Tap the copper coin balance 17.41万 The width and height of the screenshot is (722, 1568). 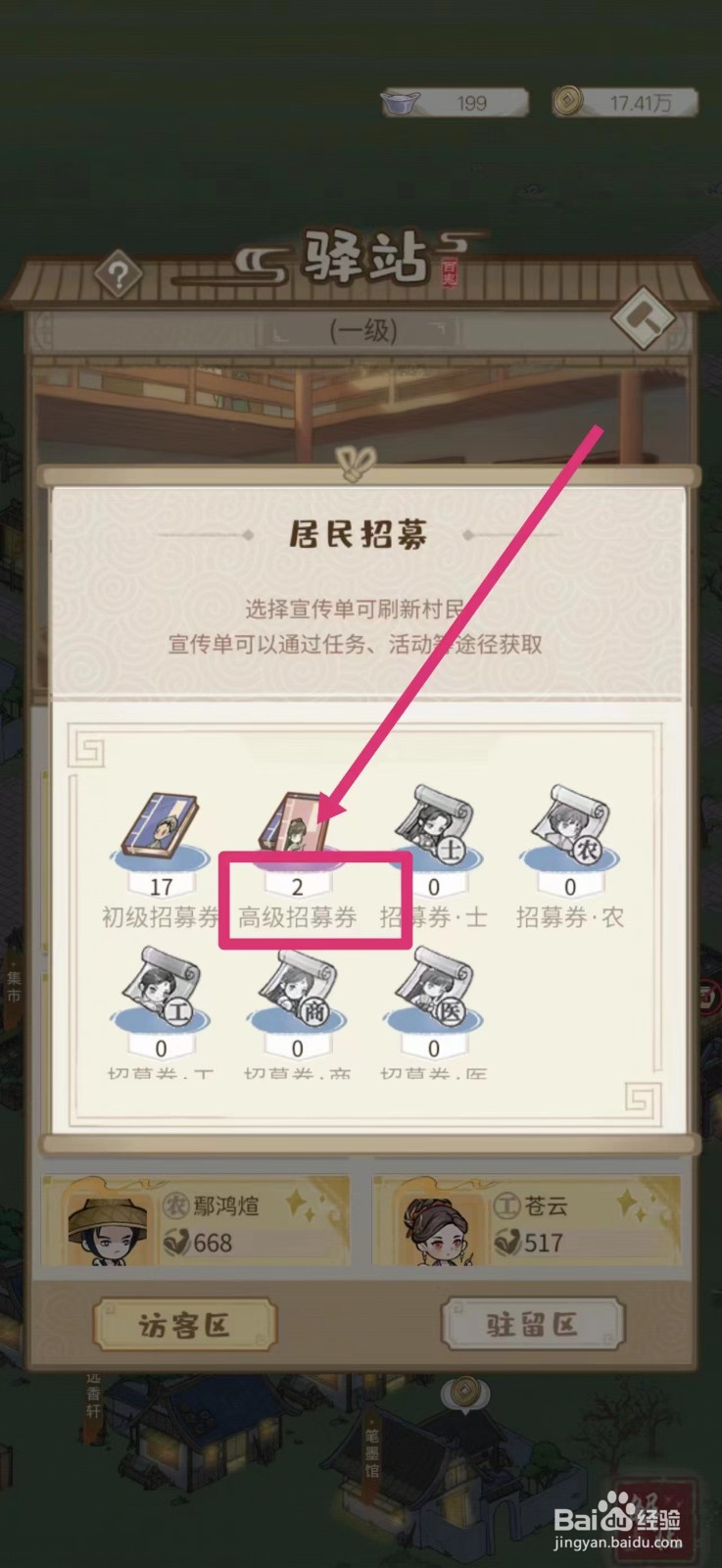[x=625, y=102]
